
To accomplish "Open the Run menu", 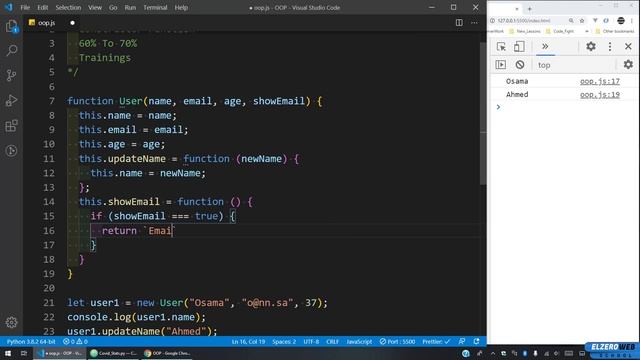I will tap(130, 7).
